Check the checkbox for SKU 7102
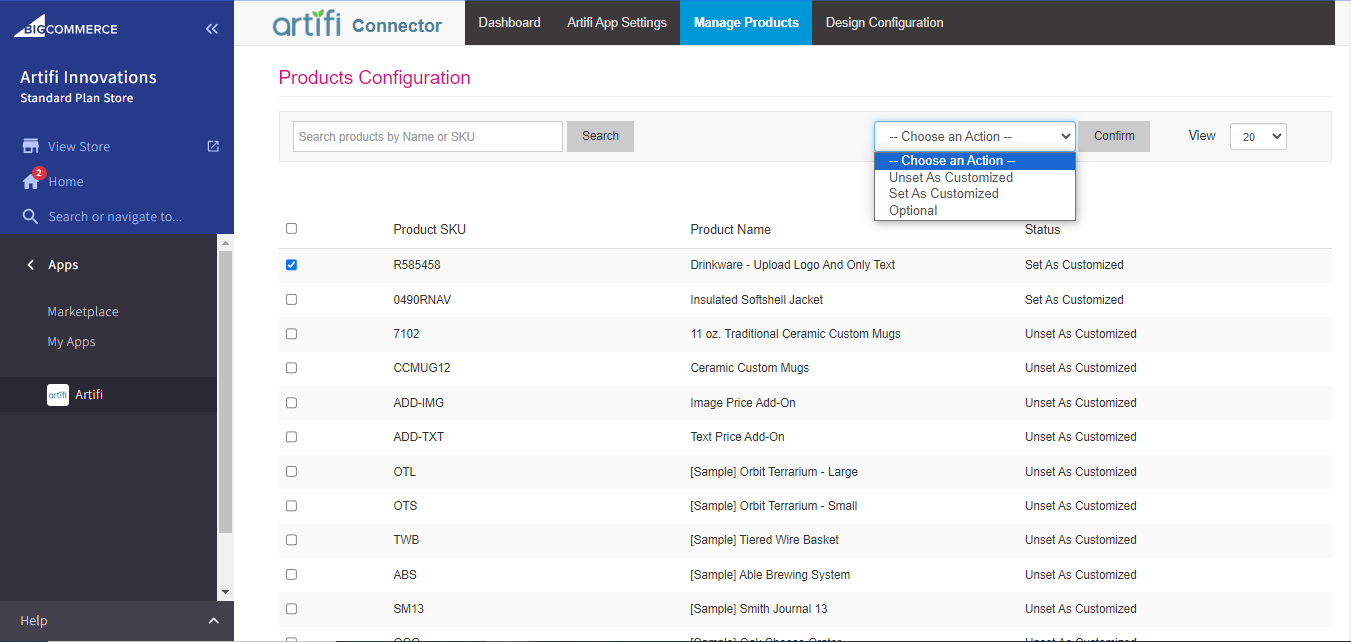This screenshot has width=1351, height=642. tap(292, 333)
